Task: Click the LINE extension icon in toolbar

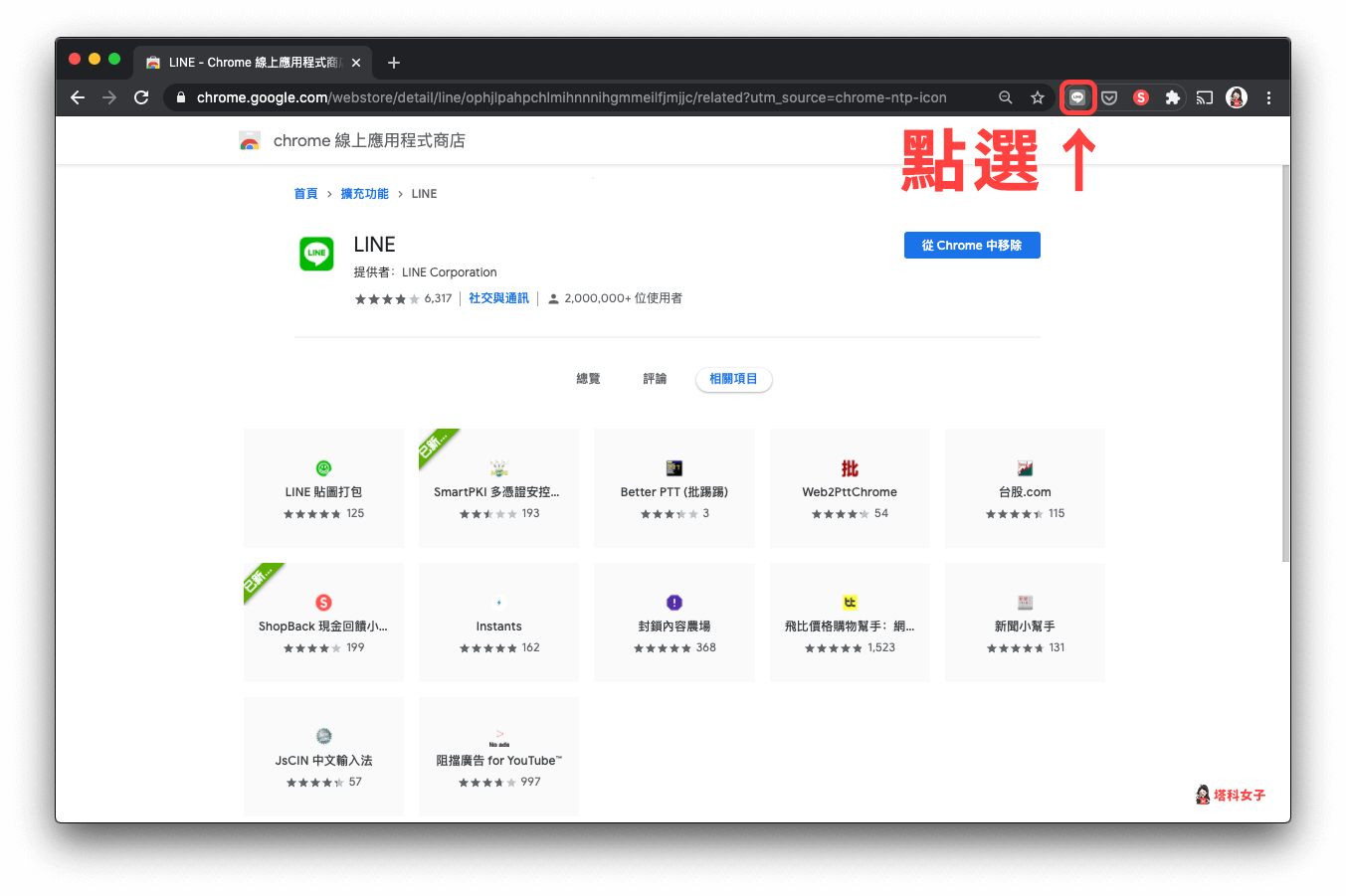Action: pyautogui.click(x=1077, y=97)
